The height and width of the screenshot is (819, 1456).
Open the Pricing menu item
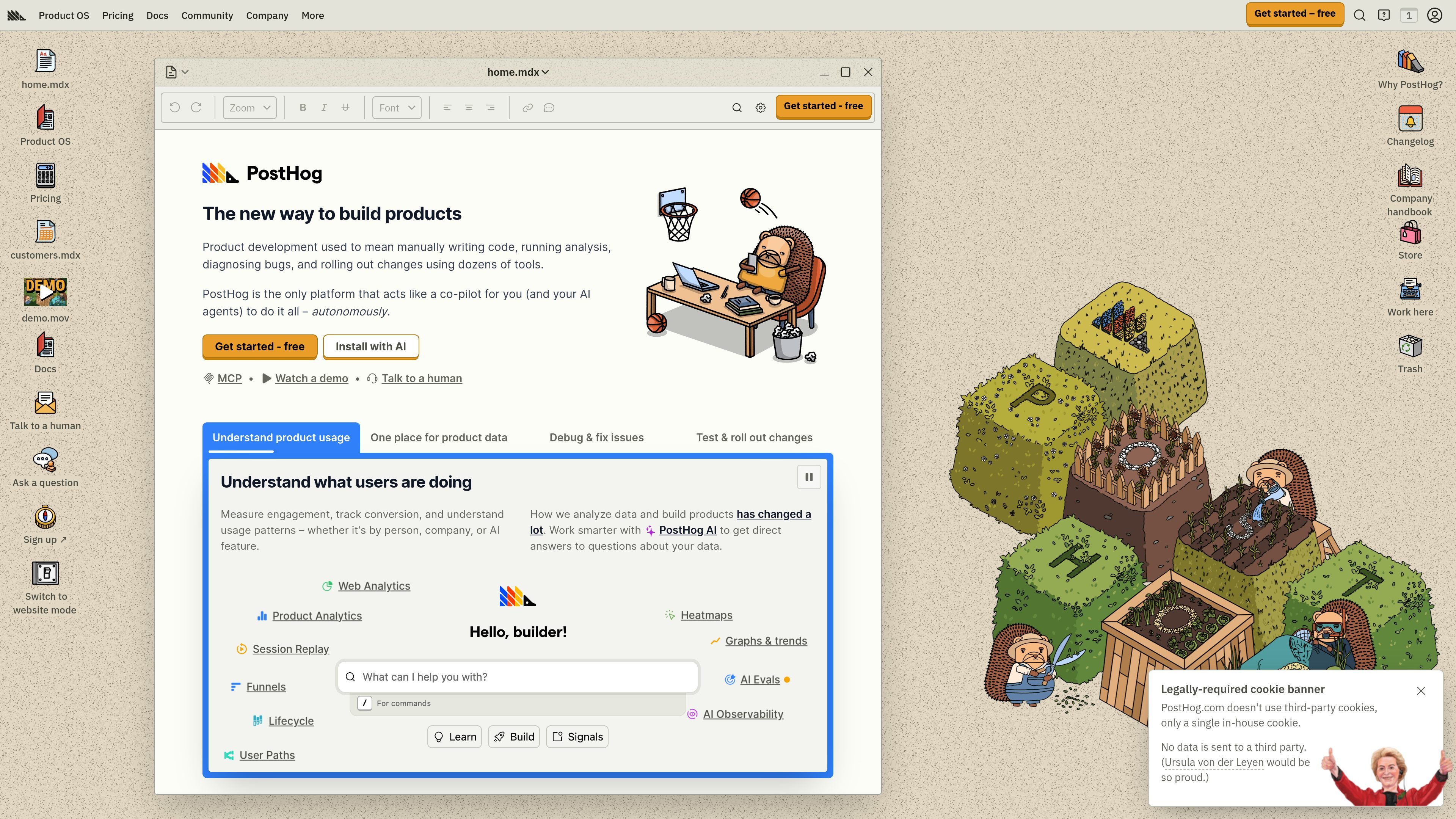point(118,15)
